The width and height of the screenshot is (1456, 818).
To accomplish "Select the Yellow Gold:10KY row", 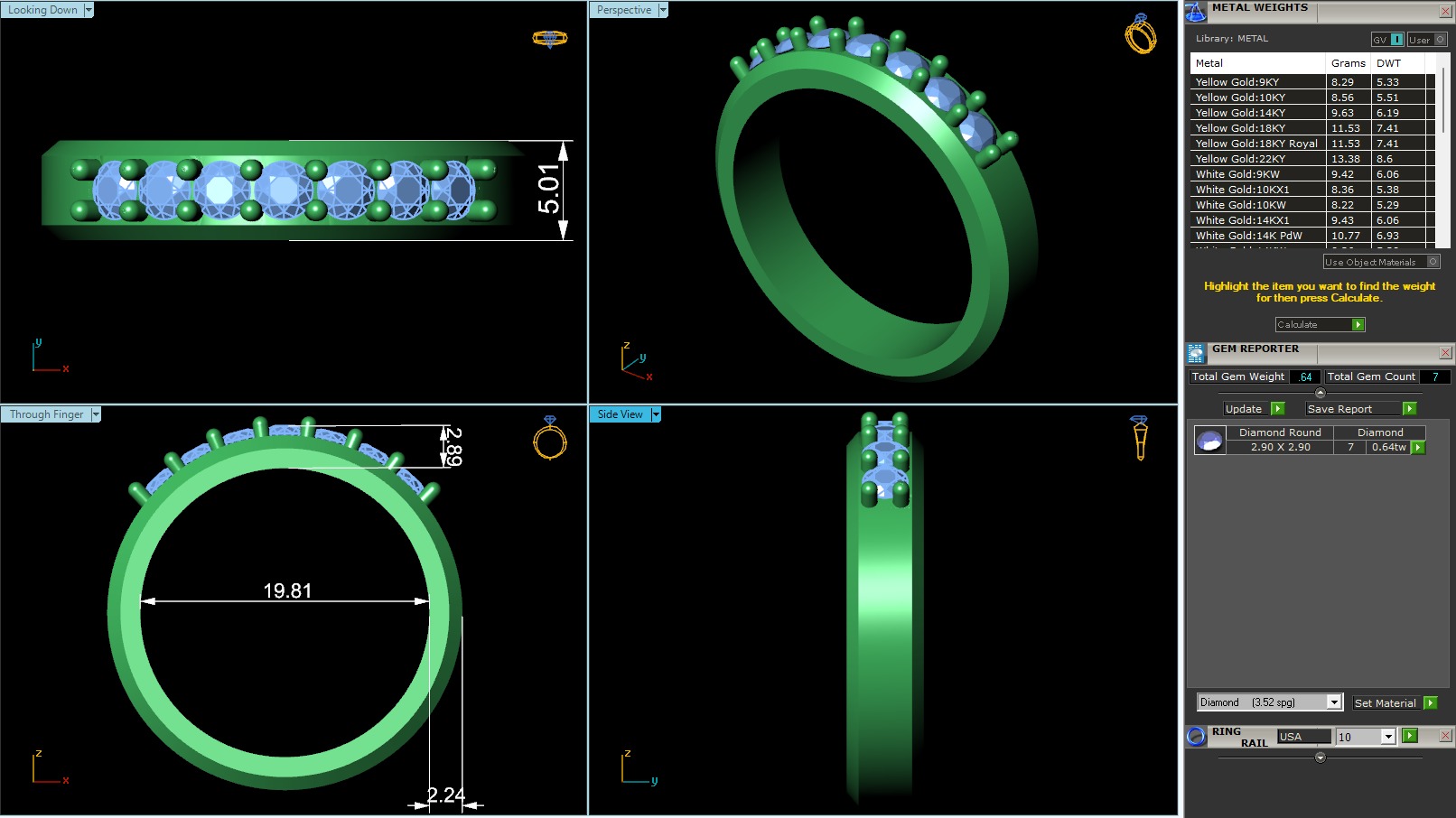I will coord(1312,98).
